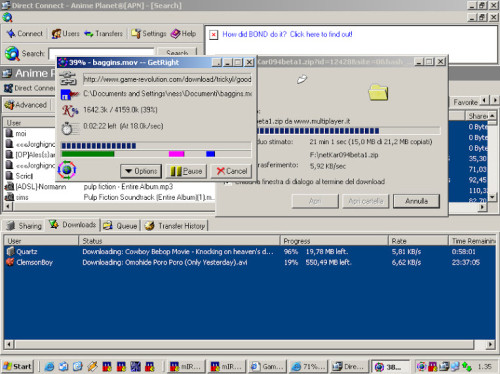
Task: Launch Internet Explorer from quick launch
Action: coord(49,366)
